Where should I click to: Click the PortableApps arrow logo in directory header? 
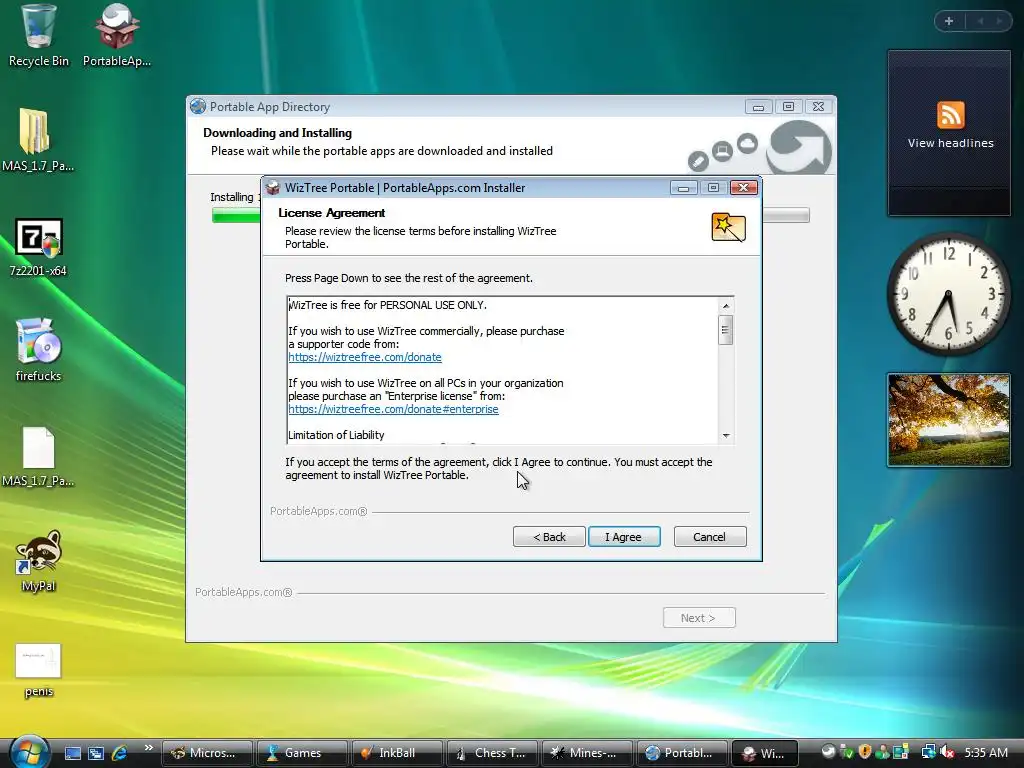point(799,147)
